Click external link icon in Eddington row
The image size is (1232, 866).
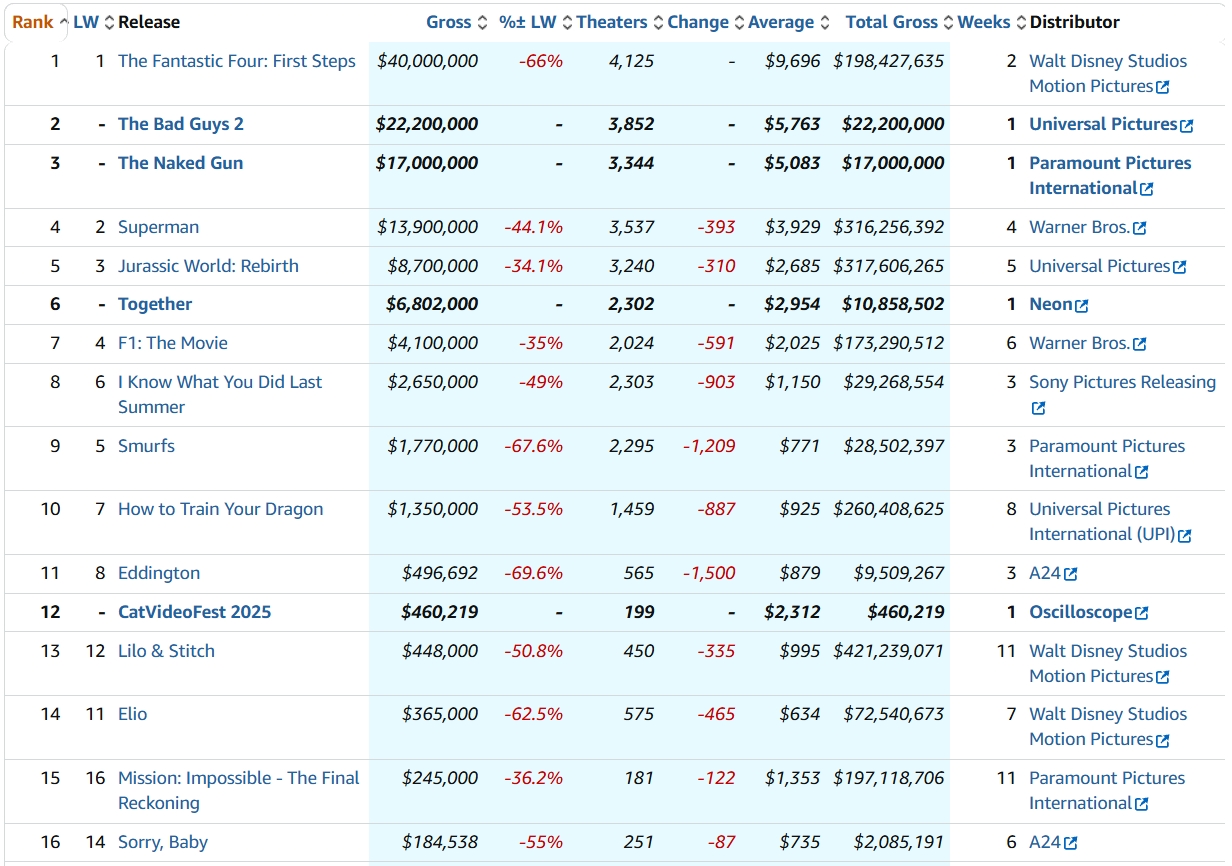[1071, 575]
